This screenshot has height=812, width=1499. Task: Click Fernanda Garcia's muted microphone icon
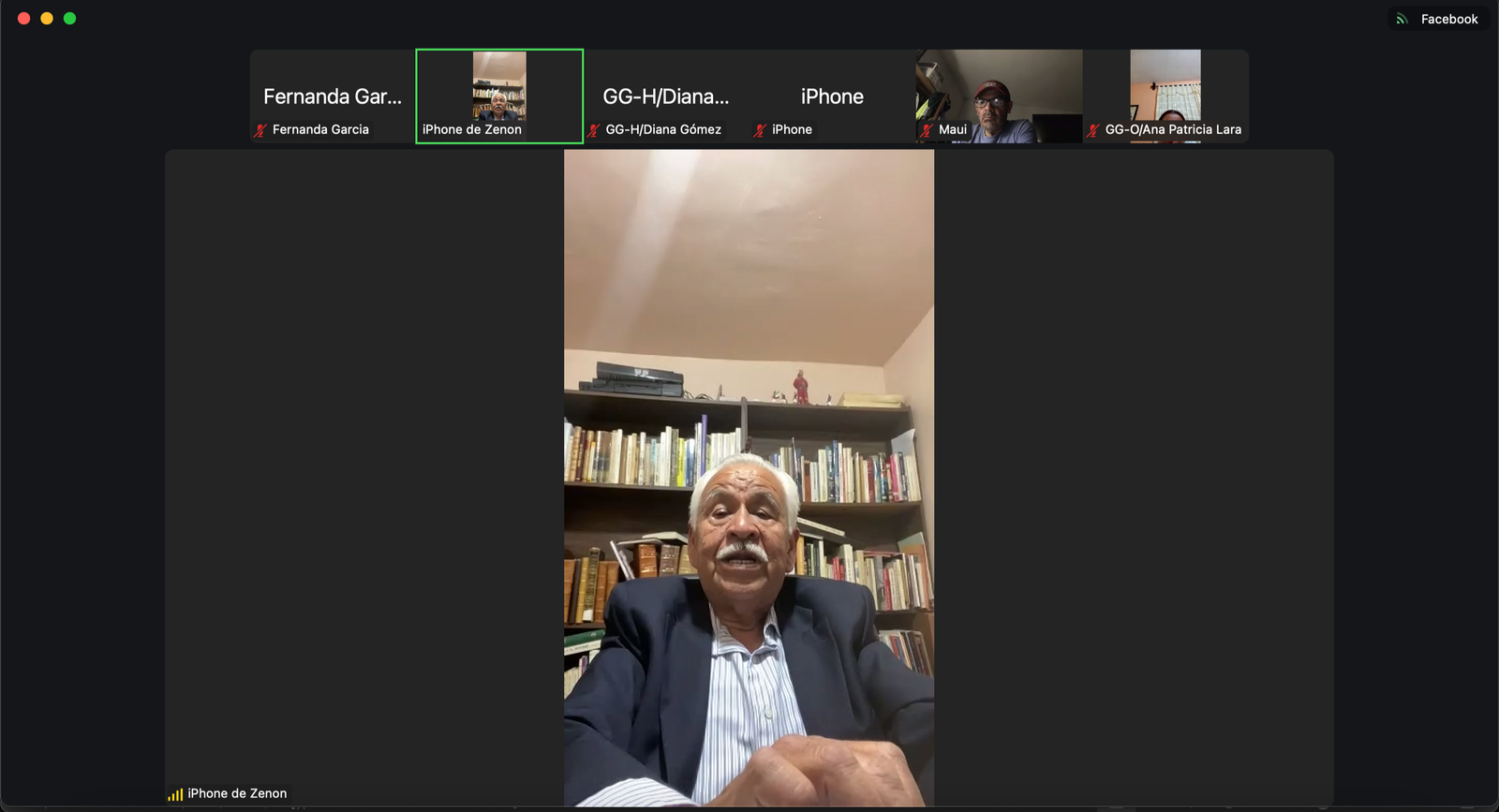[x=260, y=130]
